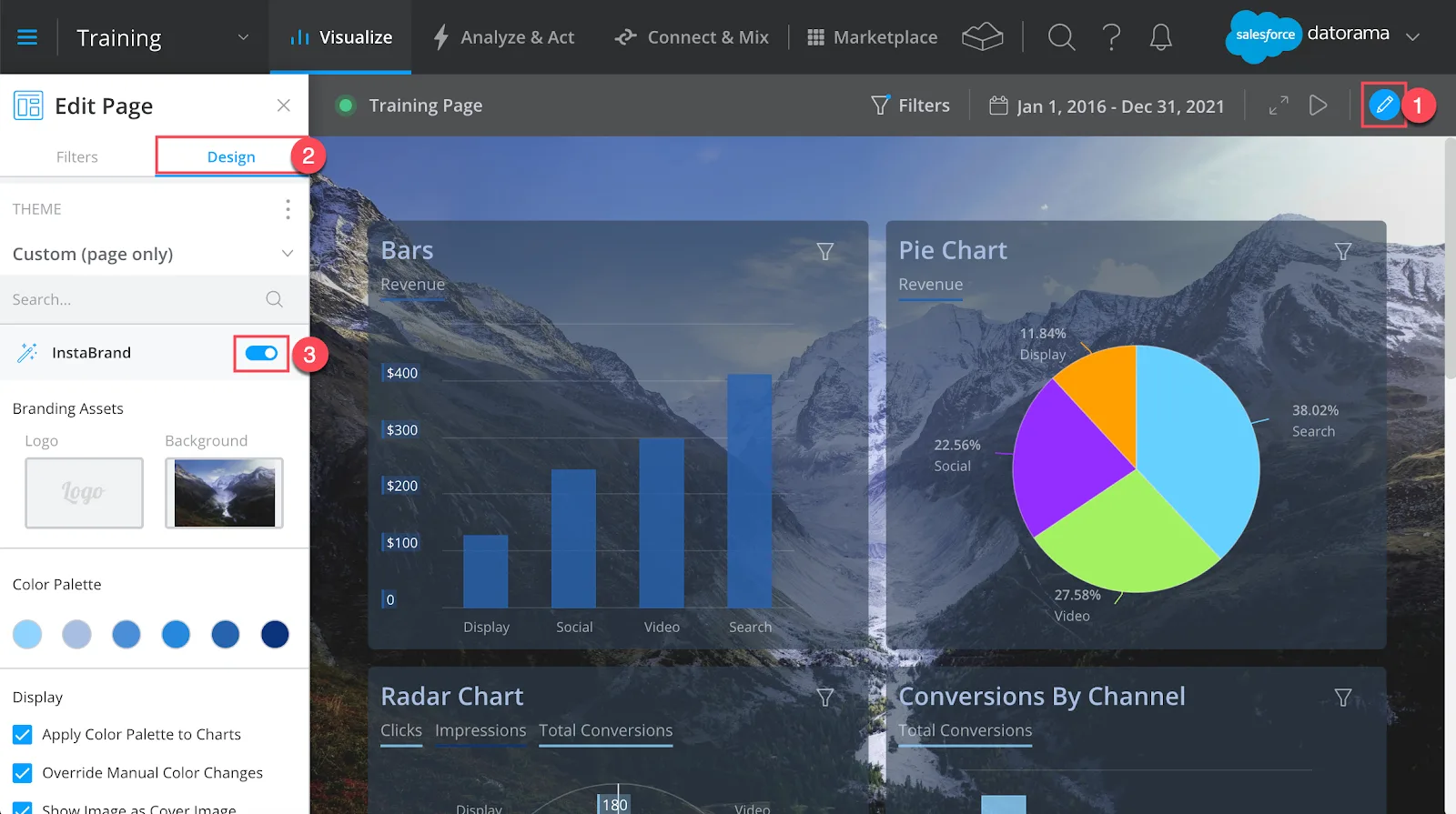The image size is (1456, 814).
Task: Click the dashboard vertical scrollbar
Action: 1450,259
